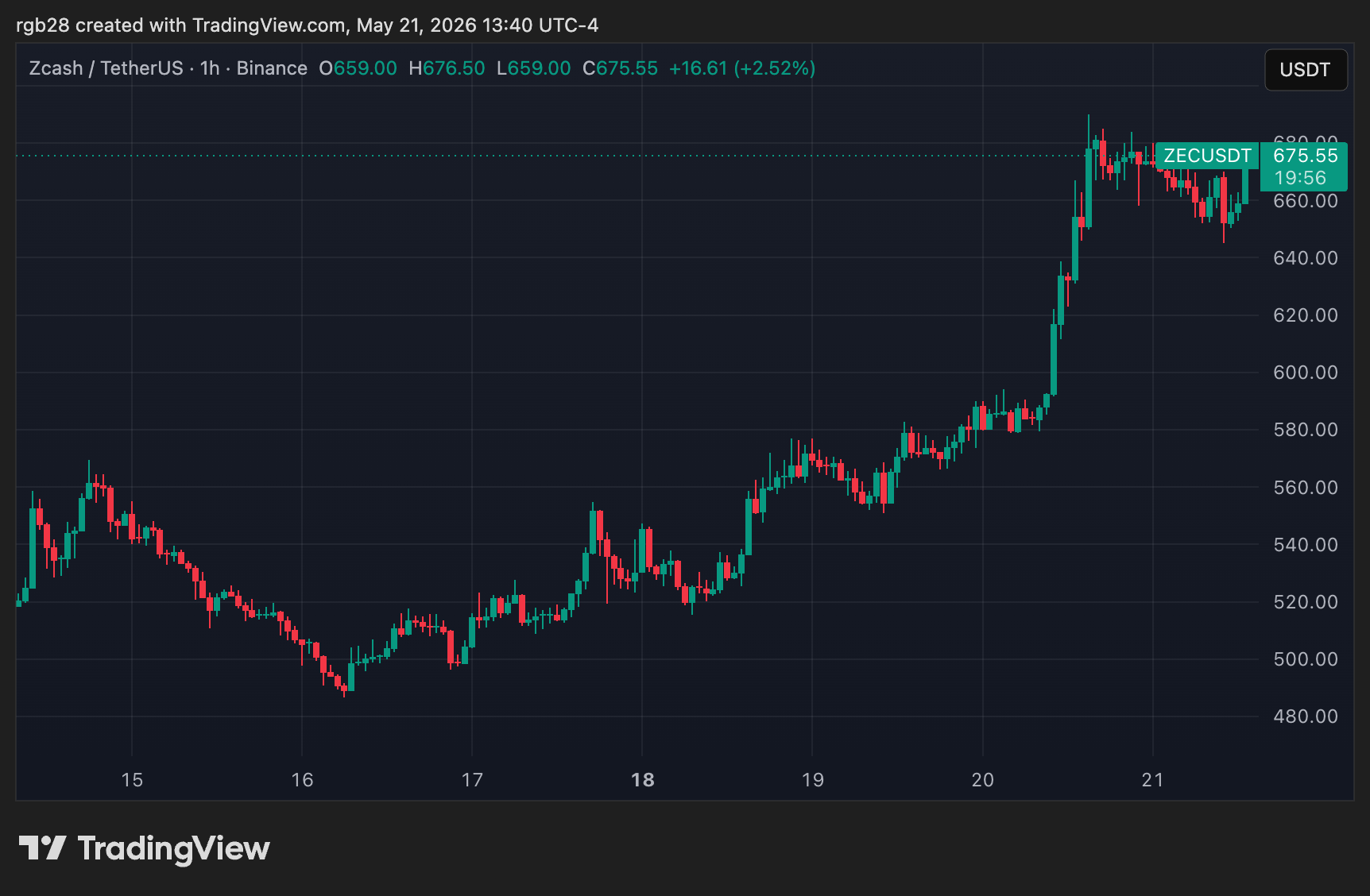
Task: Click date 20 on time axis
Action: coord(982,780)
